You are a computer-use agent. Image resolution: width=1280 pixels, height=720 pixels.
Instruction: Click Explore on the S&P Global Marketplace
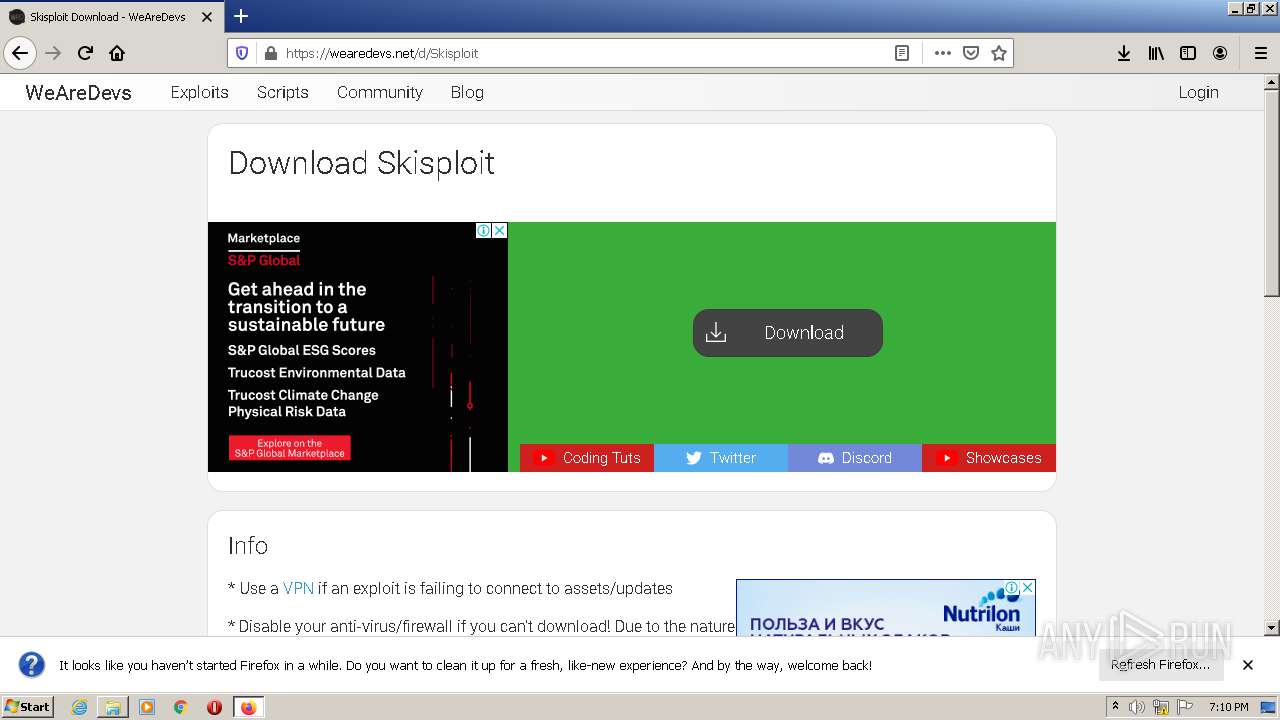(289, 448)
